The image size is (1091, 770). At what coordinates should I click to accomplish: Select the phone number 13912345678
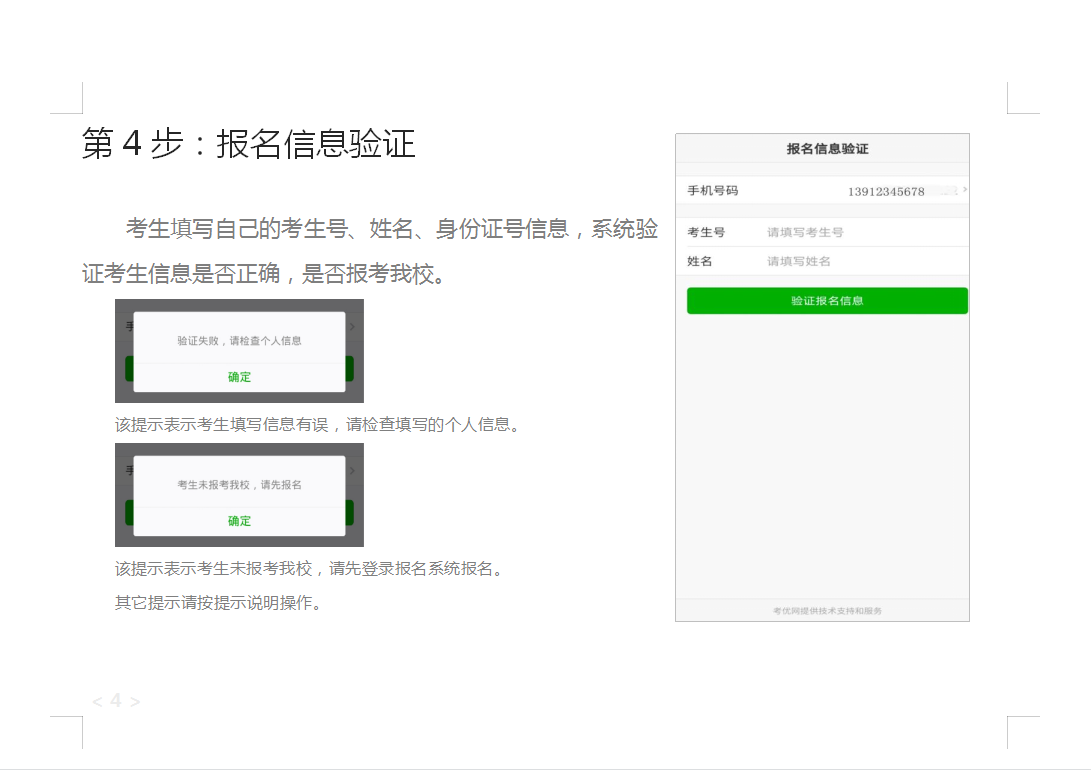pyautogui.click(x=886, y=191)
